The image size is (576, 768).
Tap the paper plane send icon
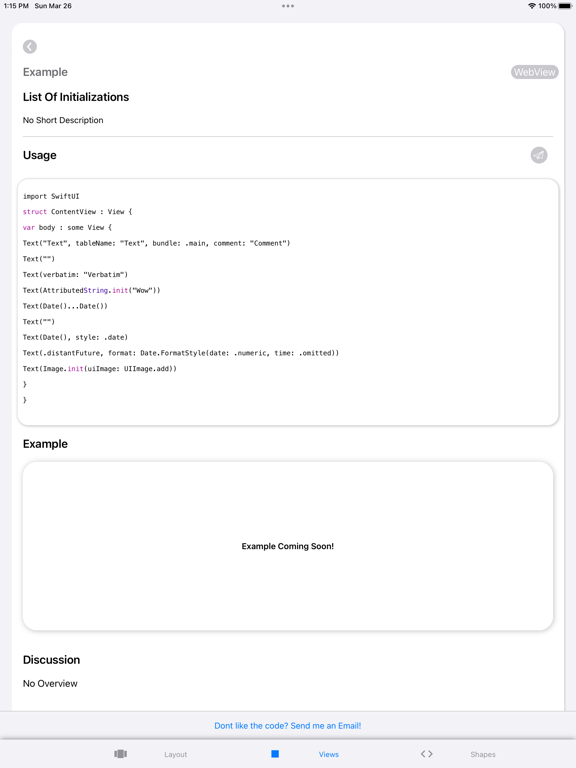[x=539, y=155]
